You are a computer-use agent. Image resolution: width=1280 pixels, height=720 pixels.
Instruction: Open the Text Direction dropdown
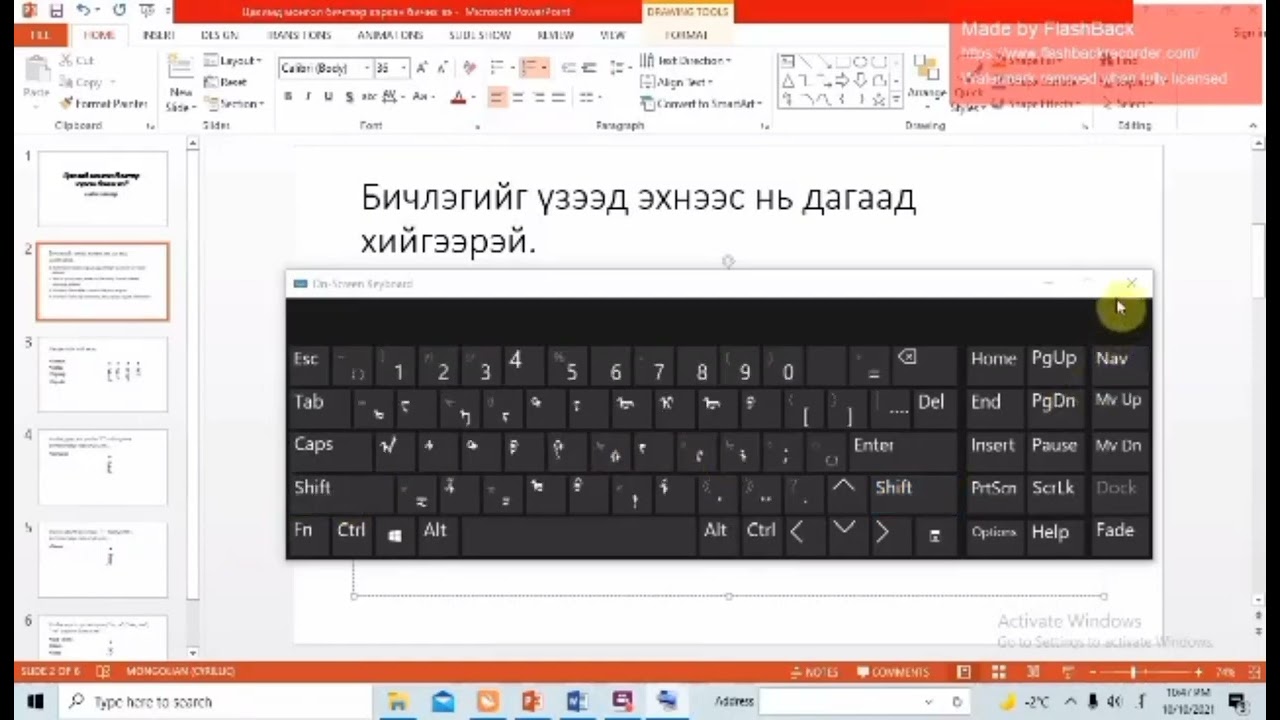(x=686, y=61)
